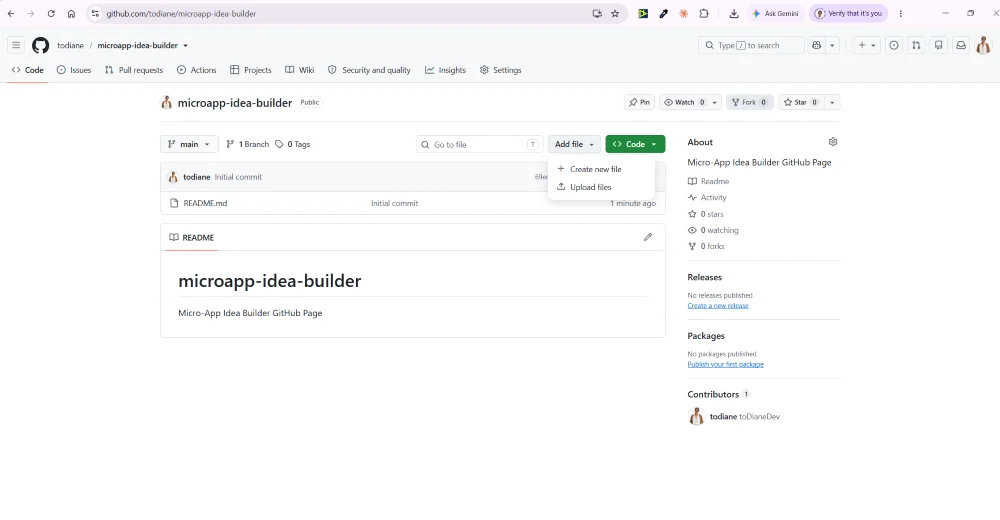This screenshot has width=1000, height=520.
Task: Open the Insights tab
Action: 445,70
